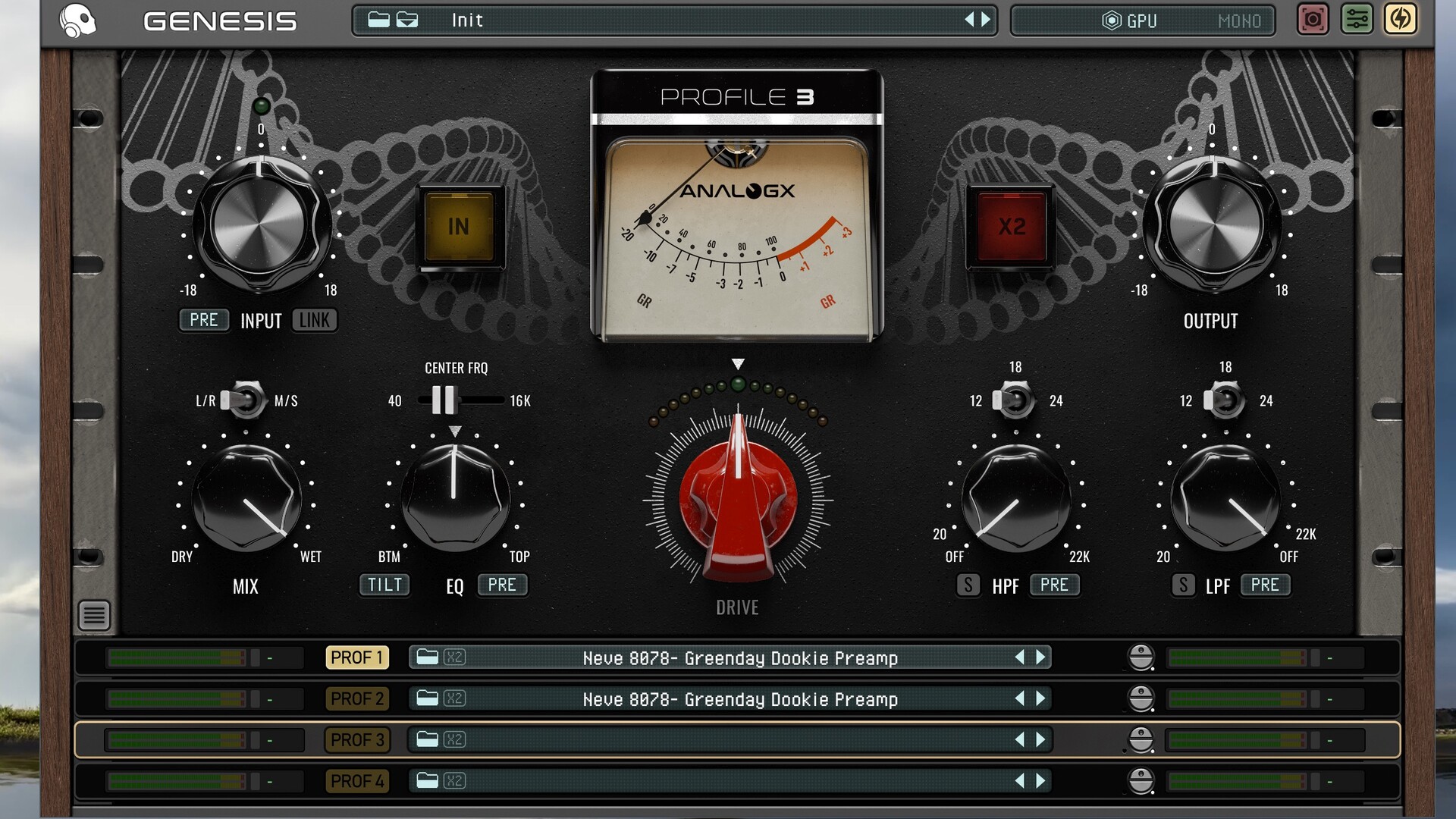
Task: Click the phase knob icon on PROF 2 row
Action: (1141, 698)
